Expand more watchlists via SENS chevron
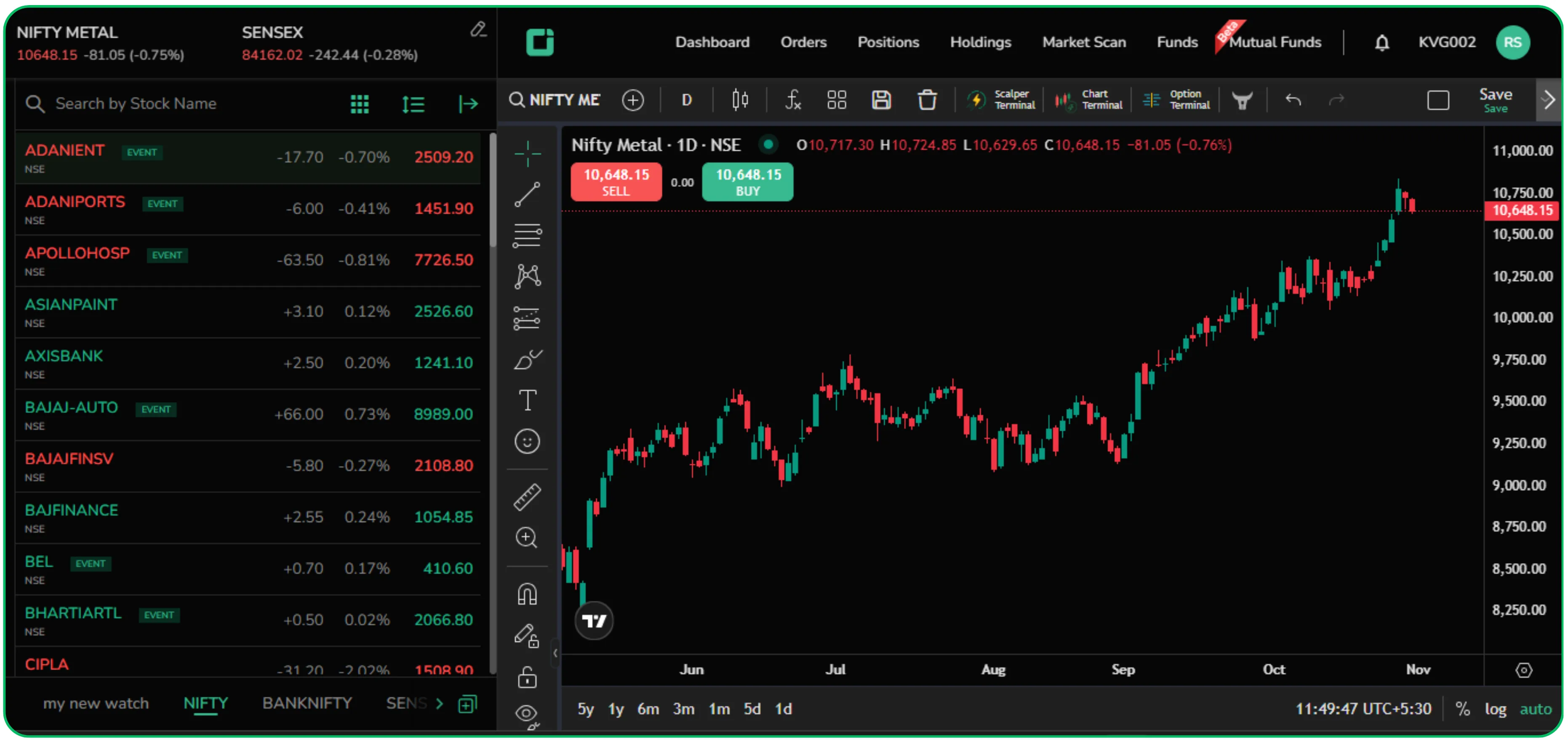Screen dimensions: 1568x740 coord(441,703)
